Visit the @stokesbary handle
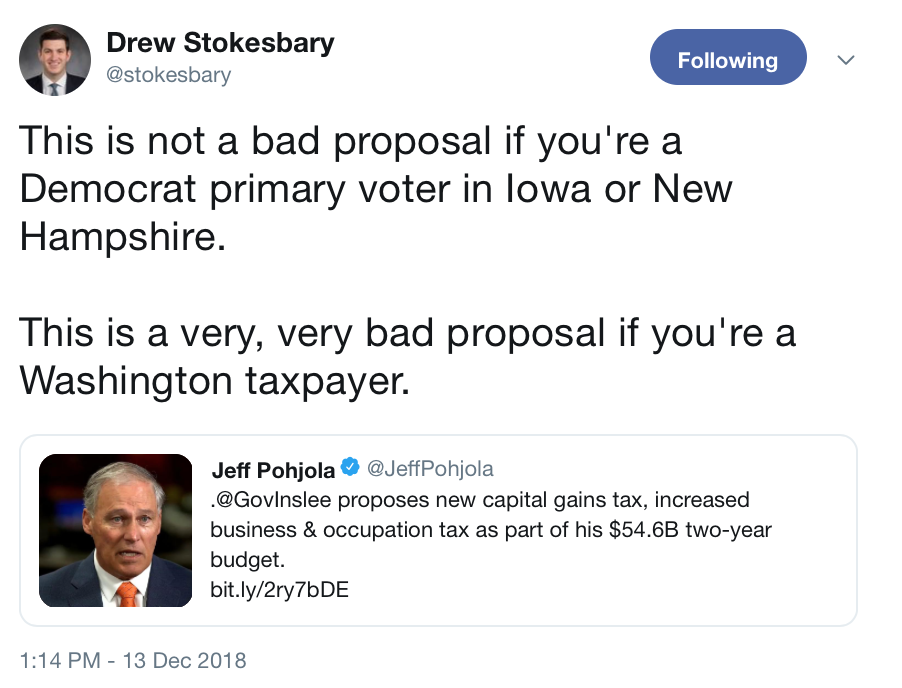The image size is (902, 688). (x=169, y=75)
